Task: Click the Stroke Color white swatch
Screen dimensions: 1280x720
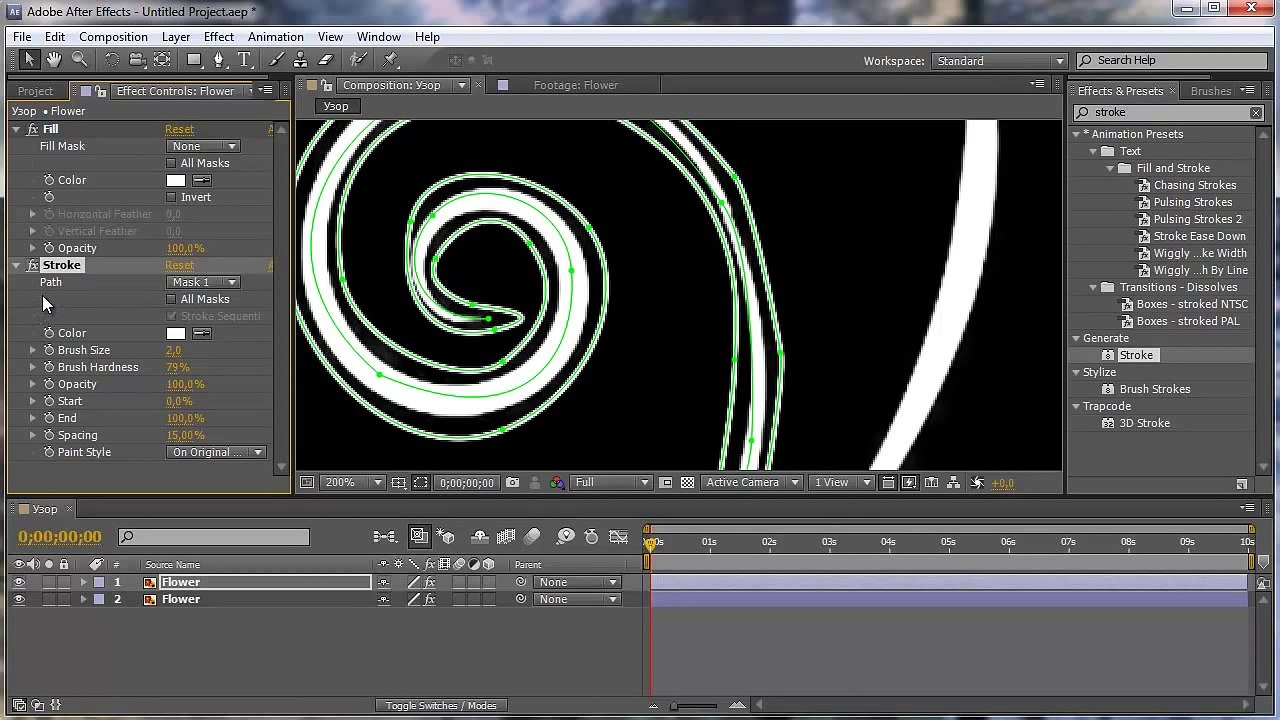Action: tap(176, 333)
